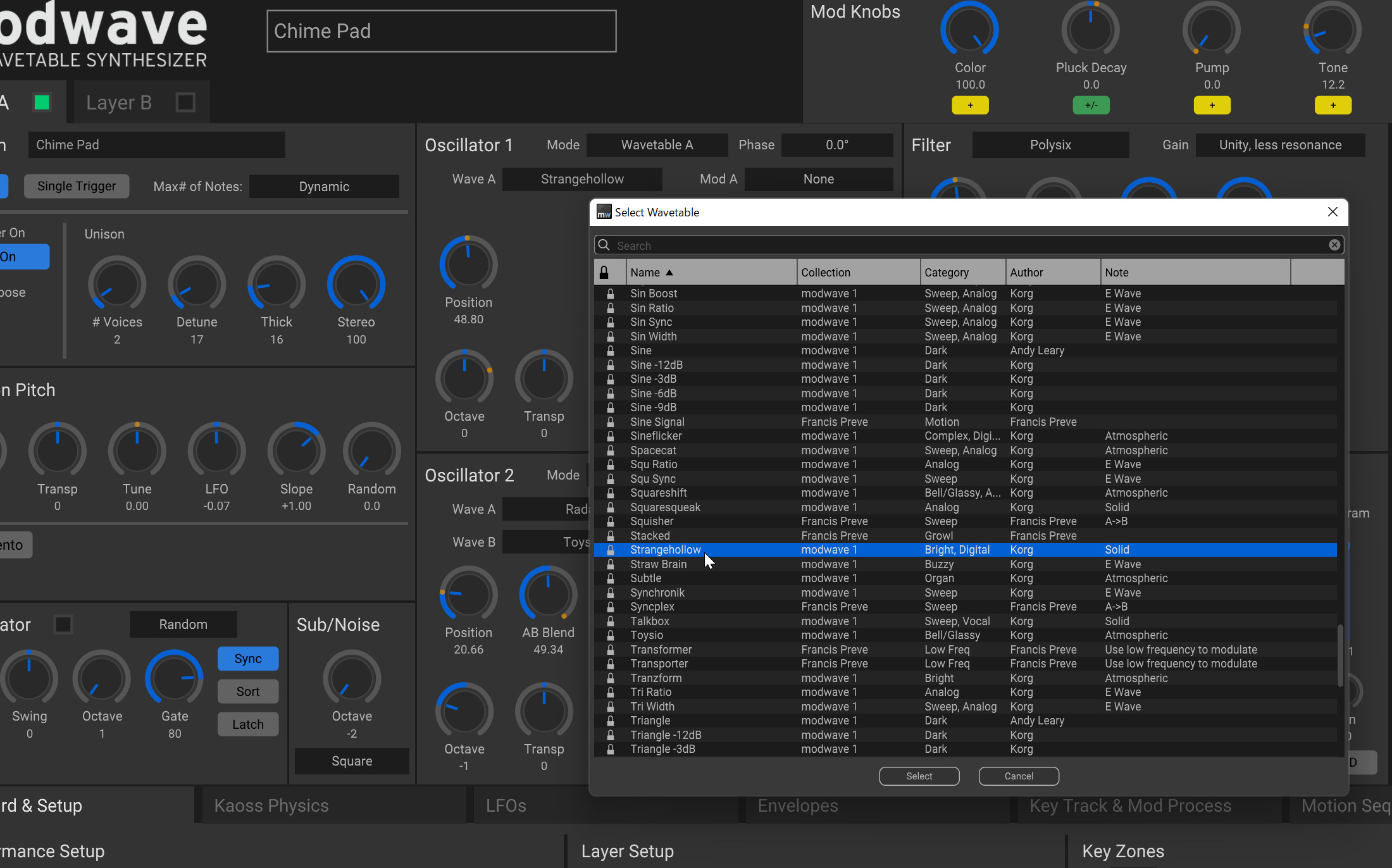Open the Phase 0.0° value field
The height and width of the screenshot is (868, 1392).
(x=837, y=145)
